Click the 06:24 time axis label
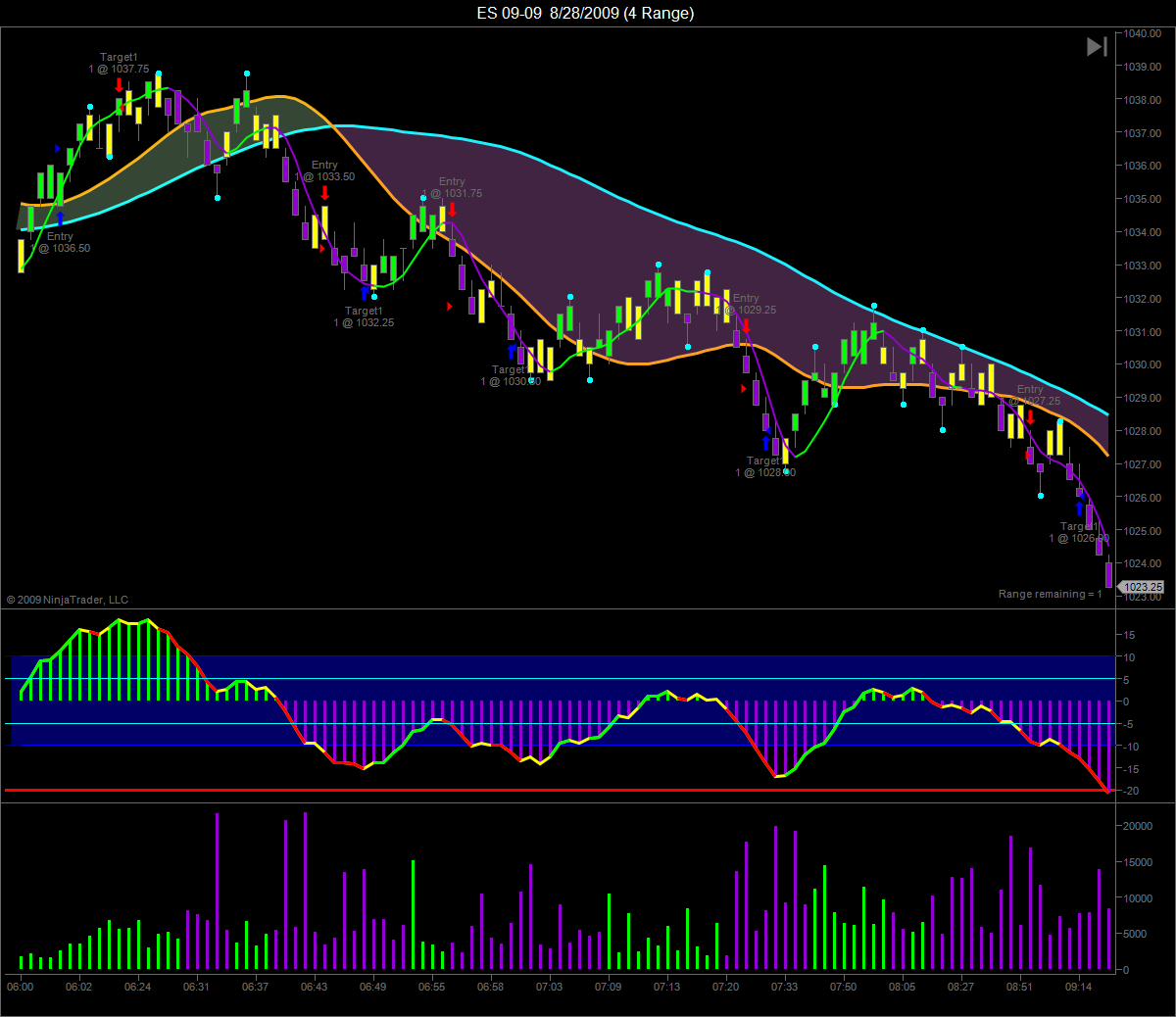The image size is (1176, 1017). pos(137,987)
